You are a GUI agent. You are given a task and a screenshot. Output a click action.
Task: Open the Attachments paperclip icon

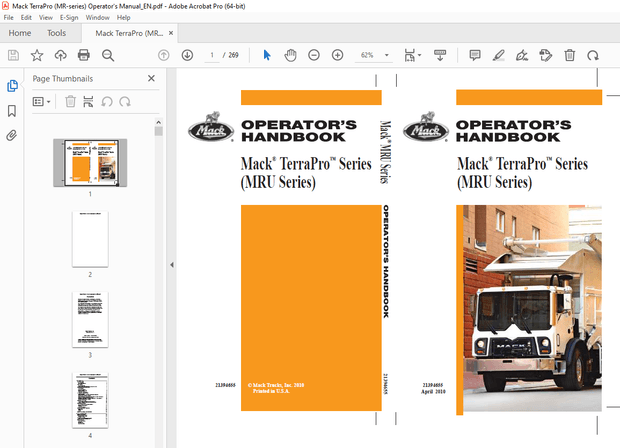[x=12, y=136]
